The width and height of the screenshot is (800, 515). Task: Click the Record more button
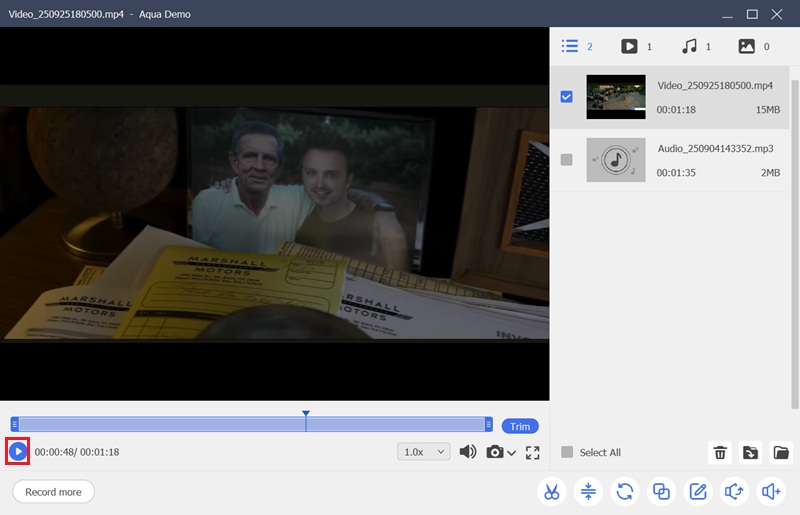coord(53,492)
